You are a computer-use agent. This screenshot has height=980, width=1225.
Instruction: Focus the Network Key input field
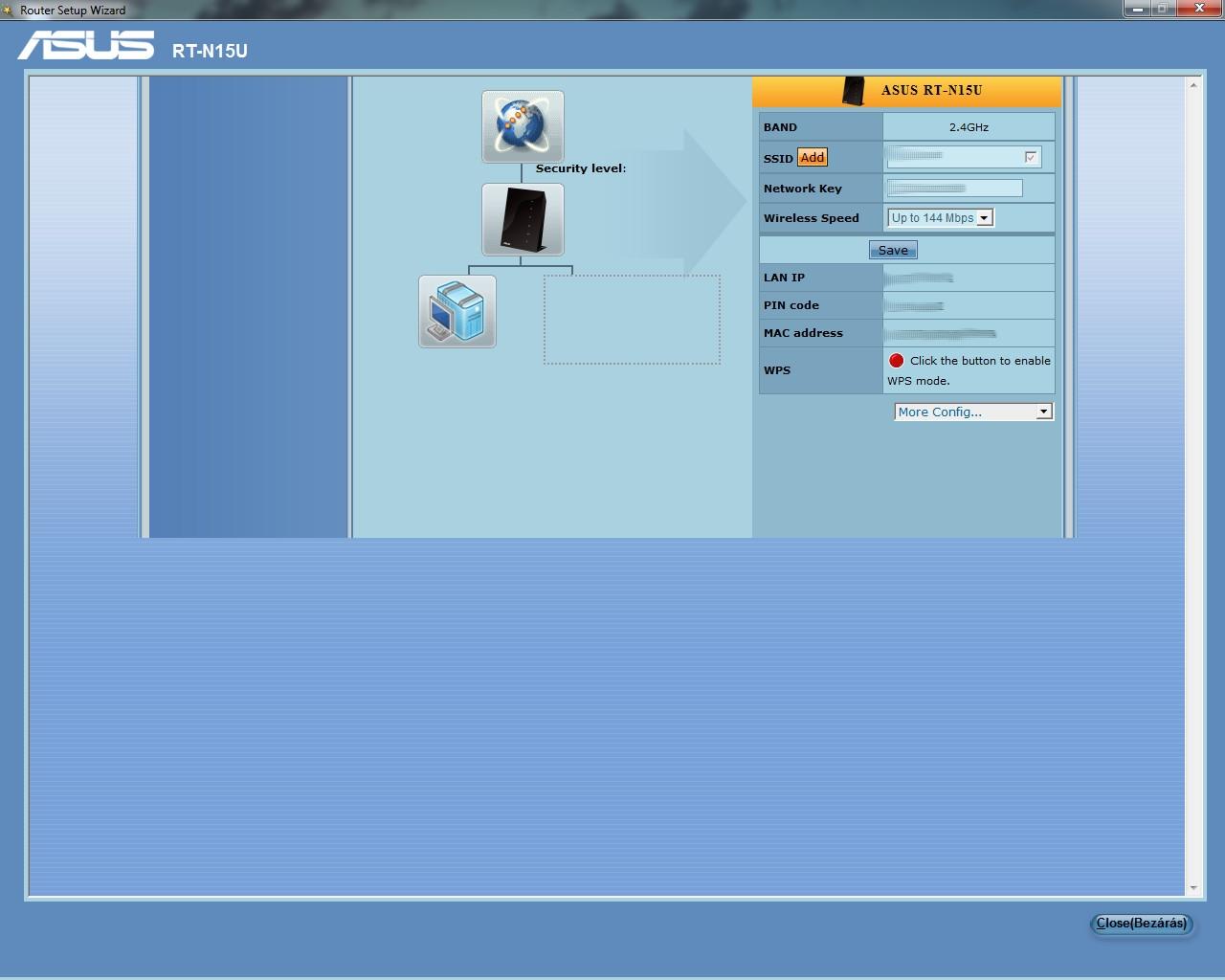(954, 189)
